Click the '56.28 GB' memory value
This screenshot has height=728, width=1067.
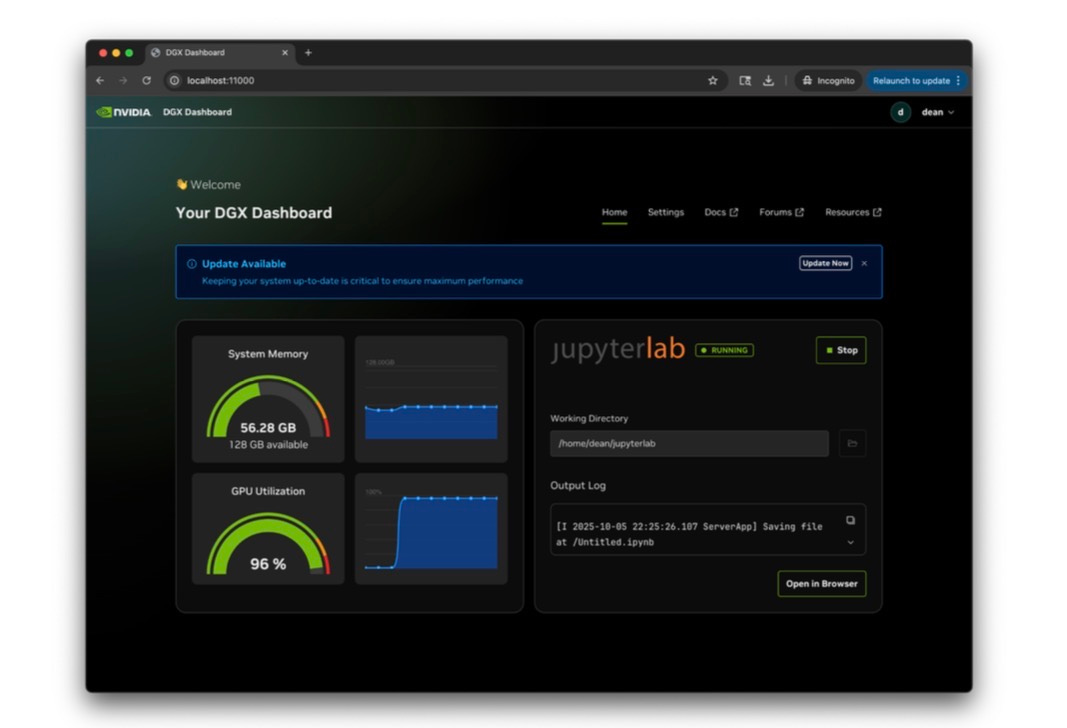(268, 428)
